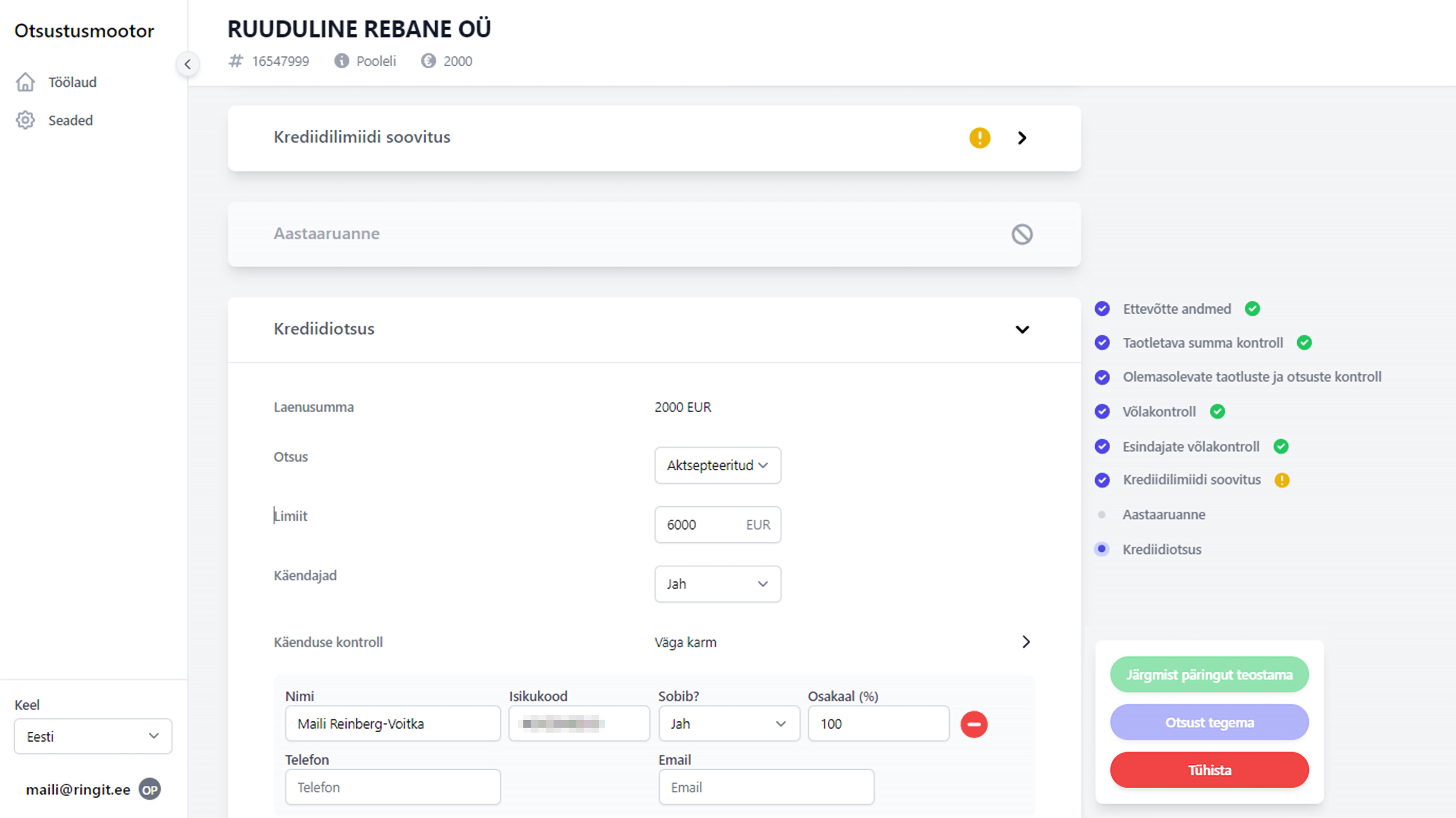Collapse the sidebar with the chevron icon
The height and width of the screenshot is (818, 1456).
(188, 64)
